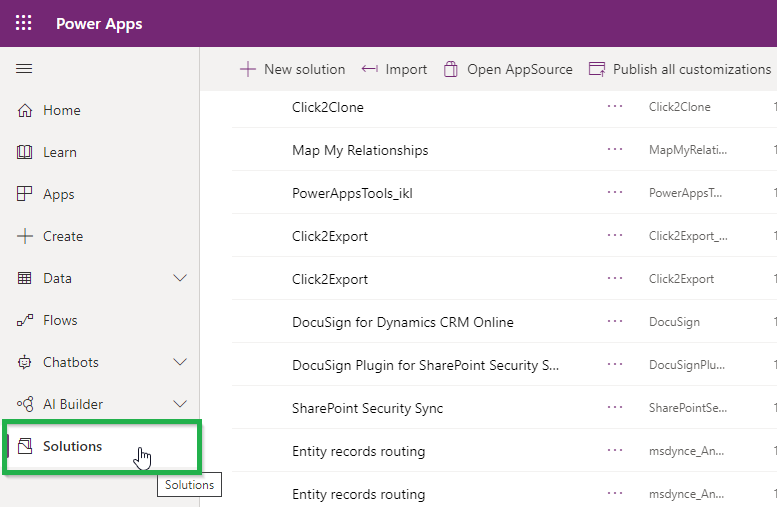The image size is (777, 507).
Task: Click Import in the command bar
Action: click(x=394, y=69)
